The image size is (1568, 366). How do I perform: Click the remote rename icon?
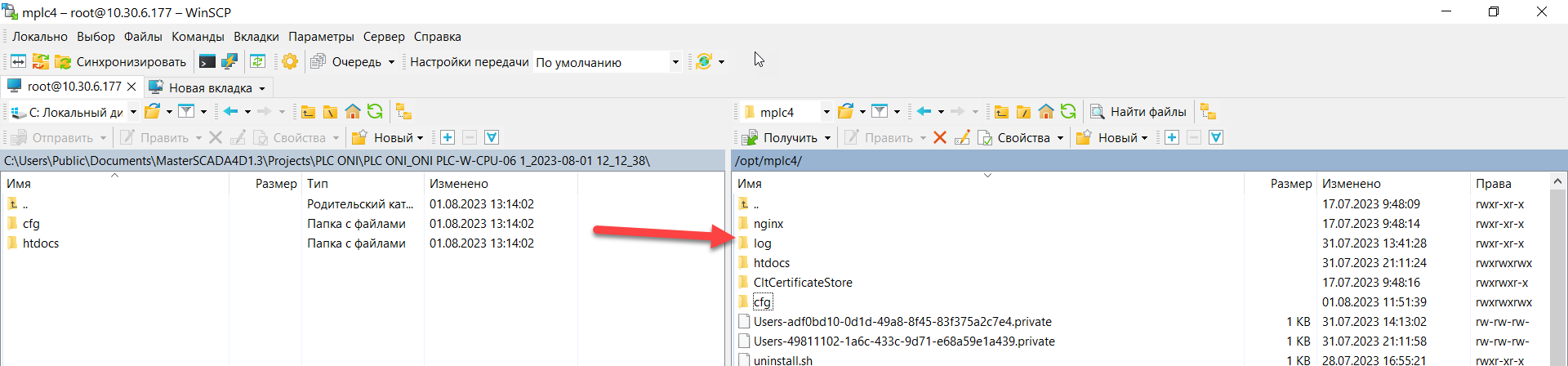tap(963, 137)
